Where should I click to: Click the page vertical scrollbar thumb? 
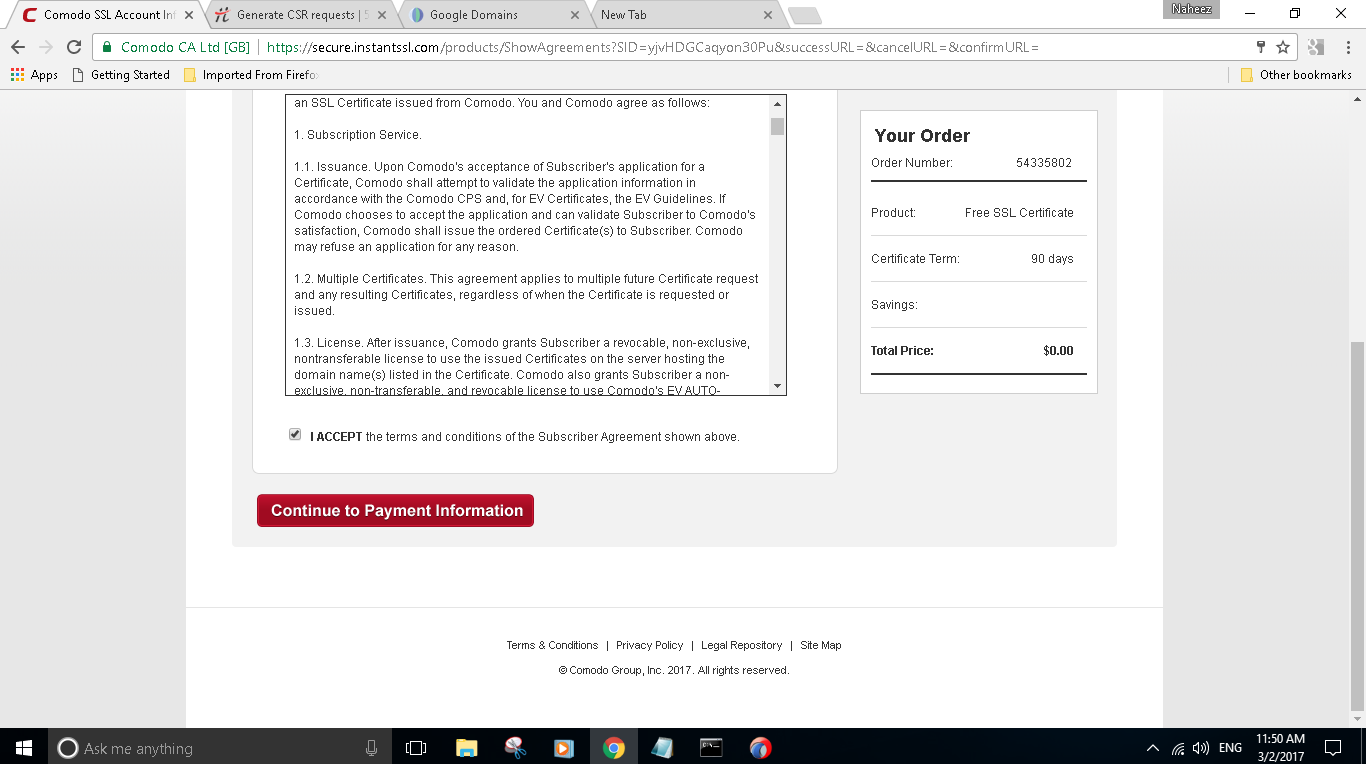pos(1357,525)
